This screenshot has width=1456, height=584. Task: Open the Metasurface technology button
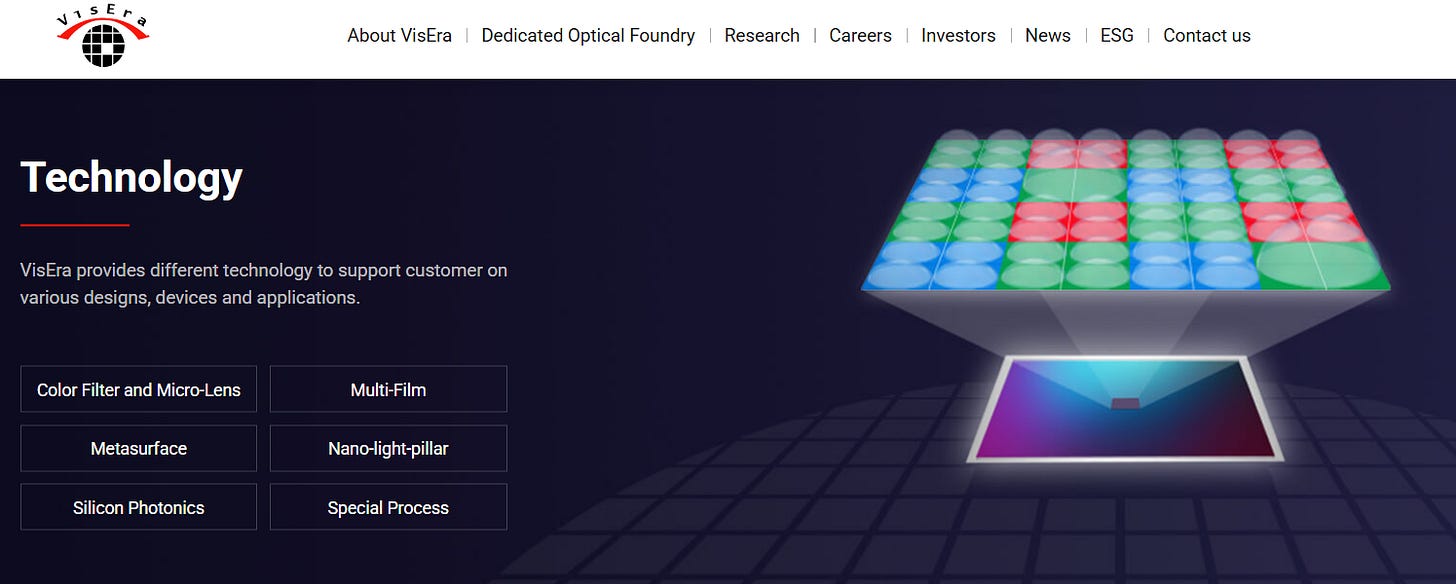139,448
